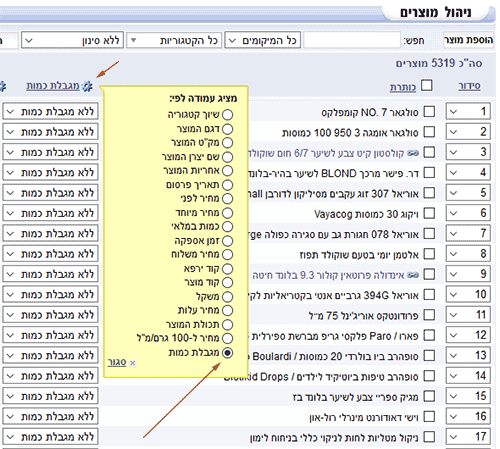Open quantity limit dropdown for ויקוג Vayacog row
The image size is (500, 449).
click(x=50, y=213)
